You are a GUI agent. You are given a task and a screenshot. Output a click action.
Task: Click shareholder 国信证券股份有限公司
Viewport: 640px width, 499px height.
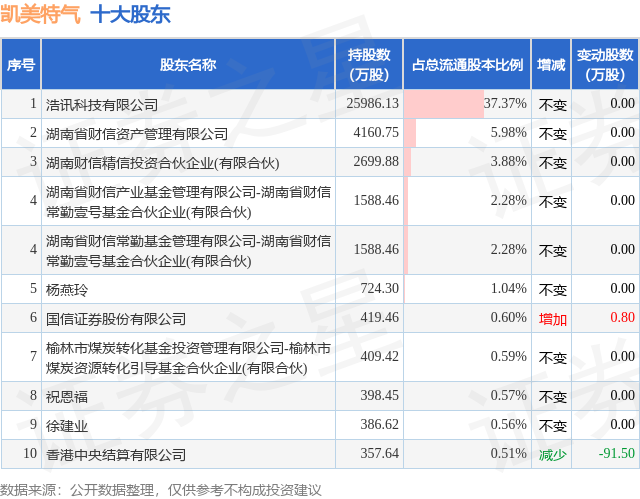click(x=116, y=319)
